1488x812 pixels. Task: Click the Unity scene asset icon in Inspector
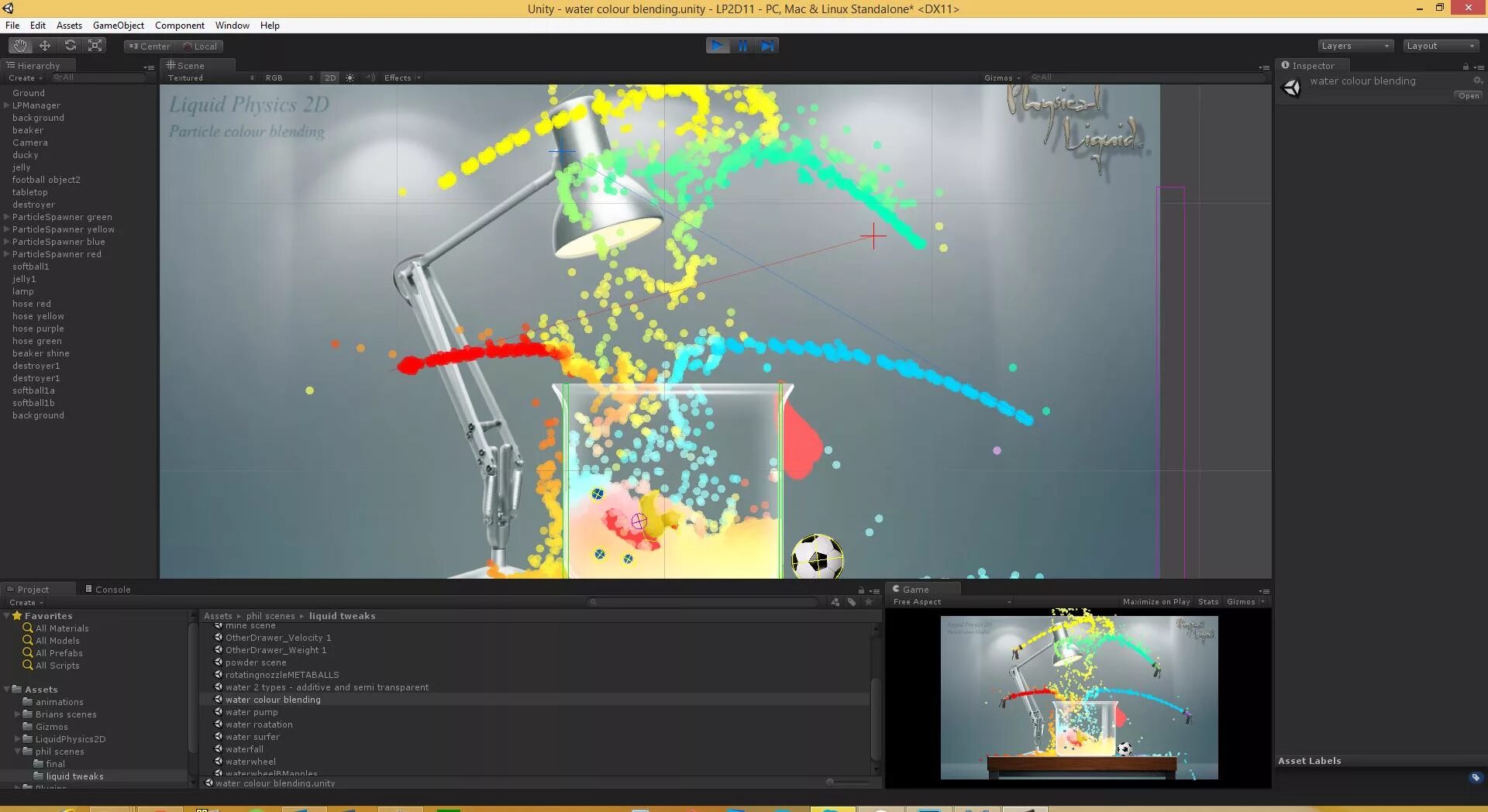tap(1292, 88)
